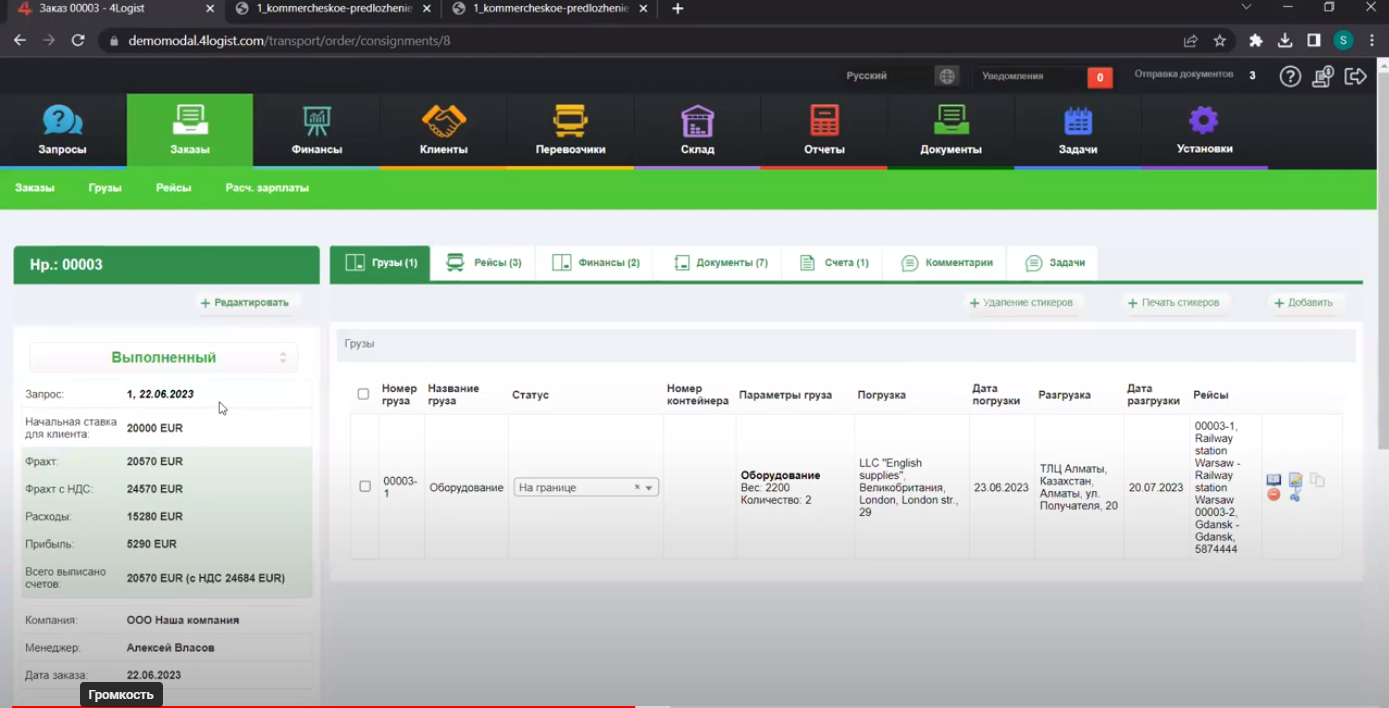The height and width of the screenshot is (708, 1389).
Task: Tick the checkbox for cargo 00003-1
Action: 365,487
